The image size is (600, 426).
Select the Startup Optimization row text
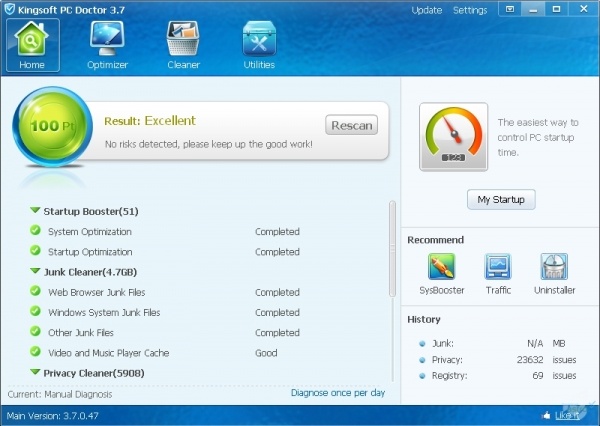(90, 252)
